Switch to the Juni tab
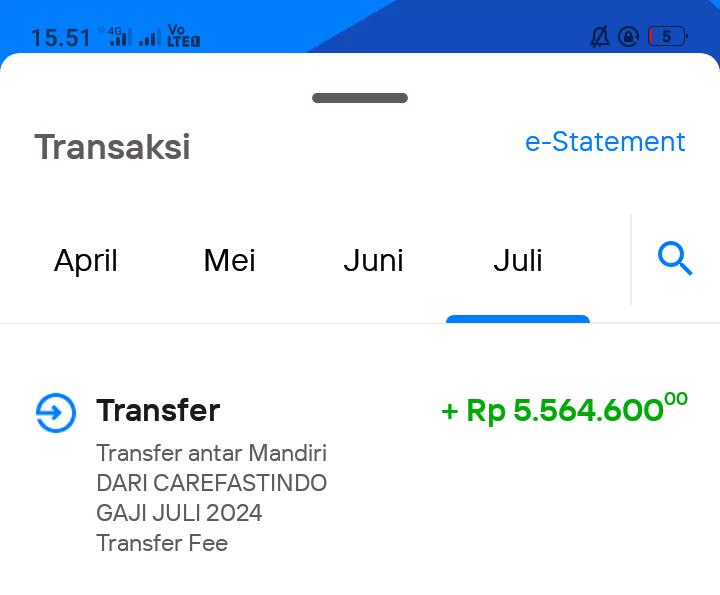 373,260
